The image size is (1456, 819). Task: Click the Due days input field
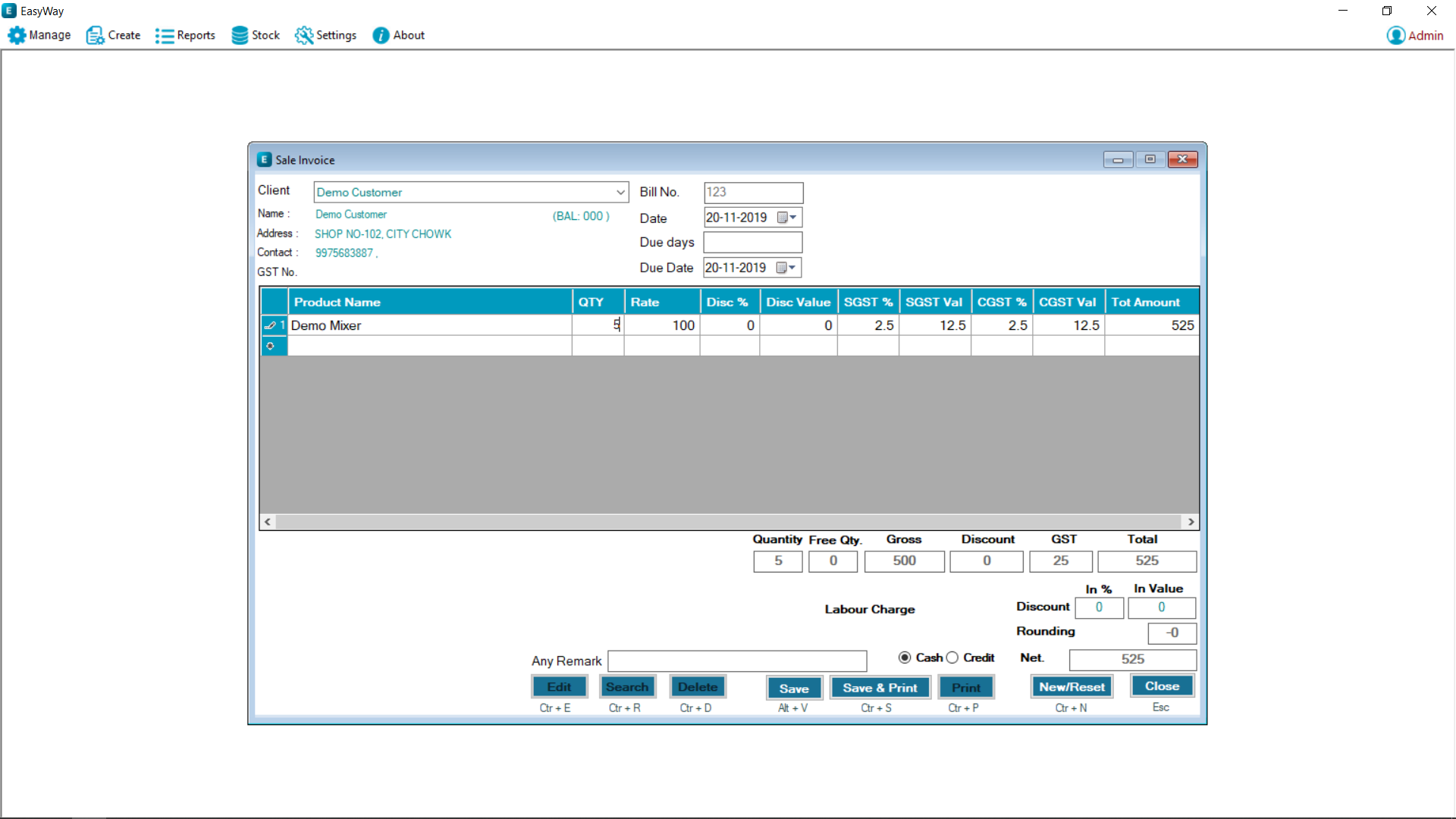point(752,243)
